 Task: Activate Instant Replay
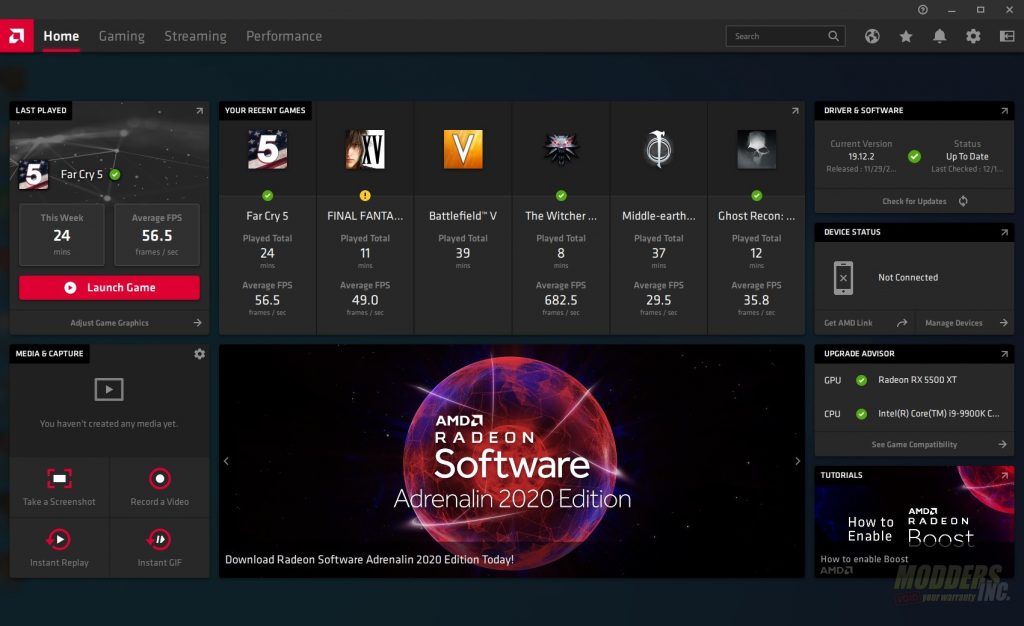coord(60,540)
